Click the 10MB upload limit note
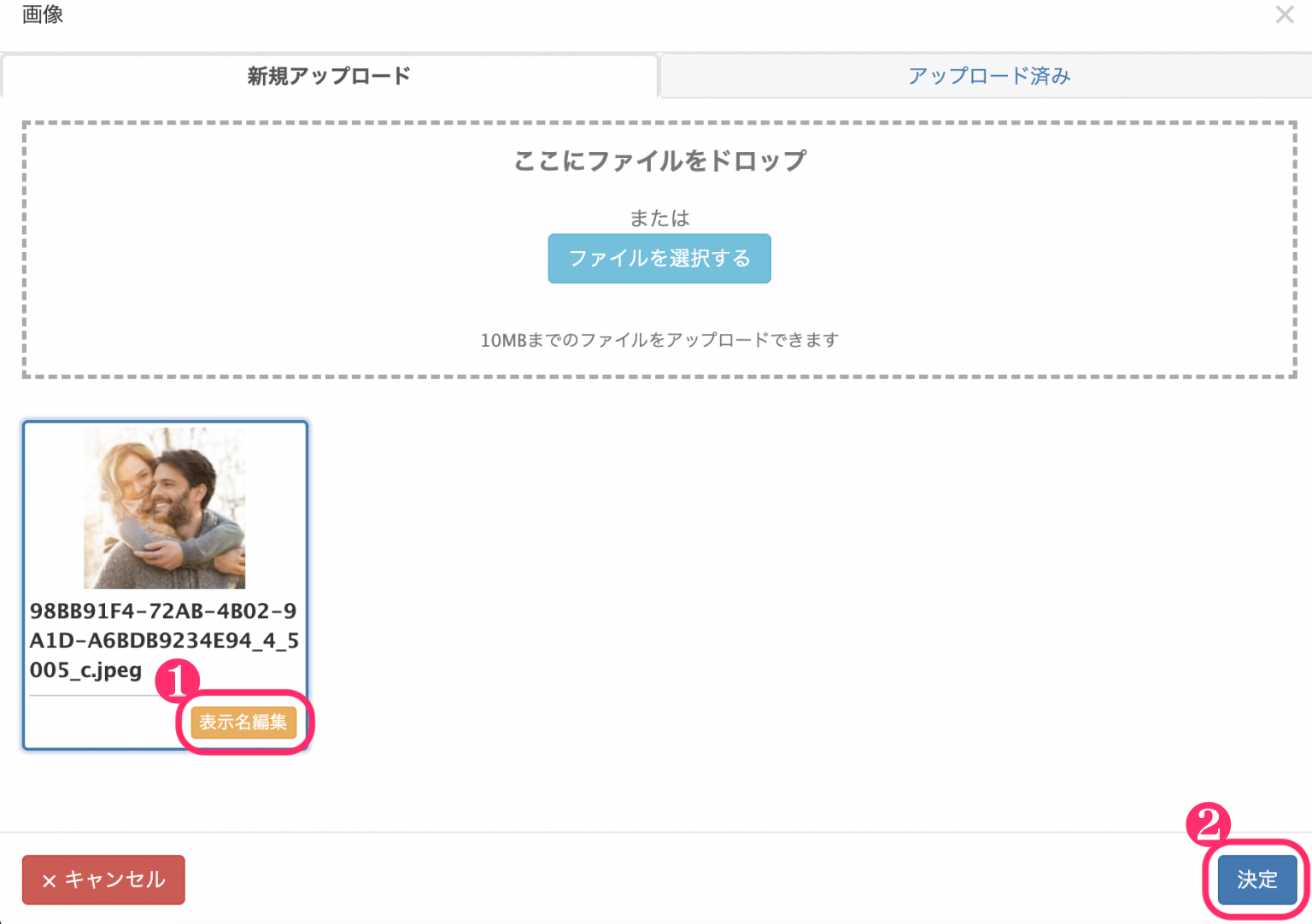1312x924 pixels. click(x=659, y=340)
